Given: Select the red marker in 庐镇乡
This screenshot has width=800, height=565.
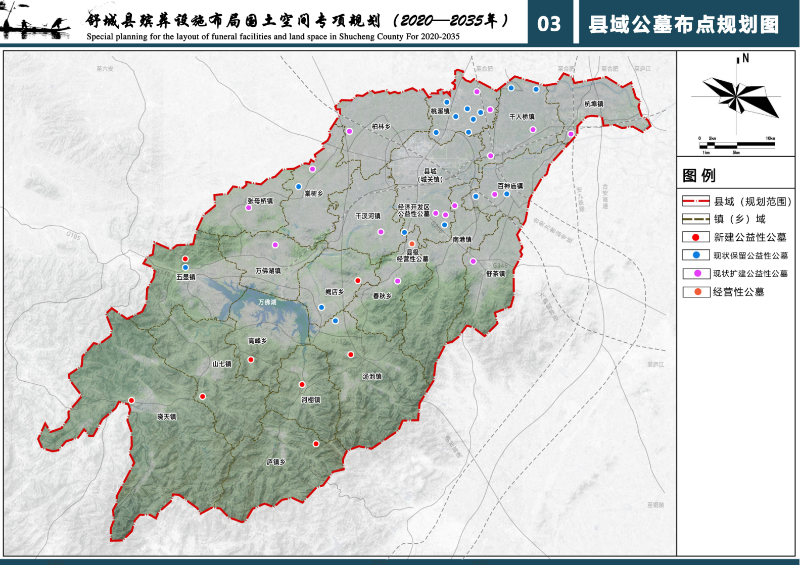Looking at the screenshot, I should (316, 443).
